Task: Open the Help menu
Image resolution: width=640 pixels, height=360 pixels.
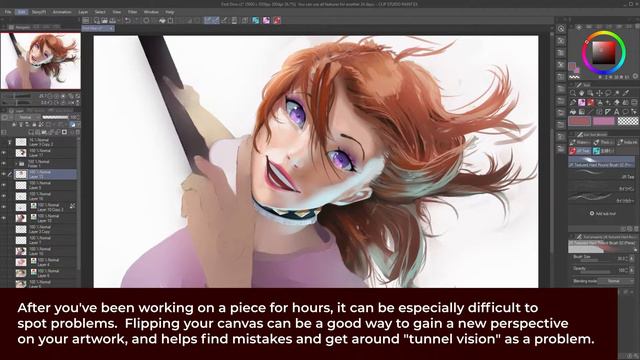Action: point(169,12)
